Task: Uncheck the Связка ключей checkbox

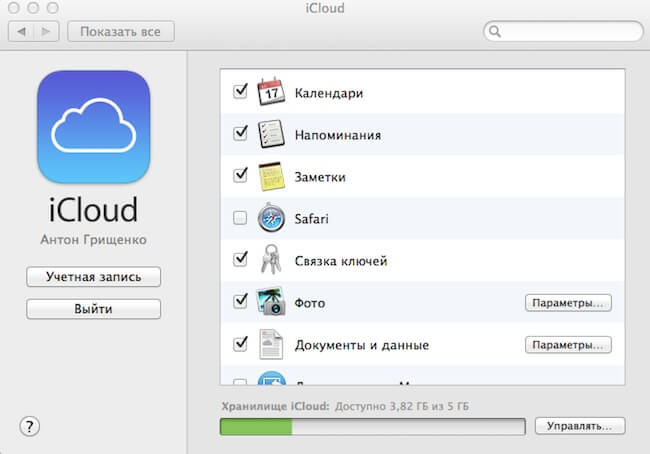Action: [240, 260]
